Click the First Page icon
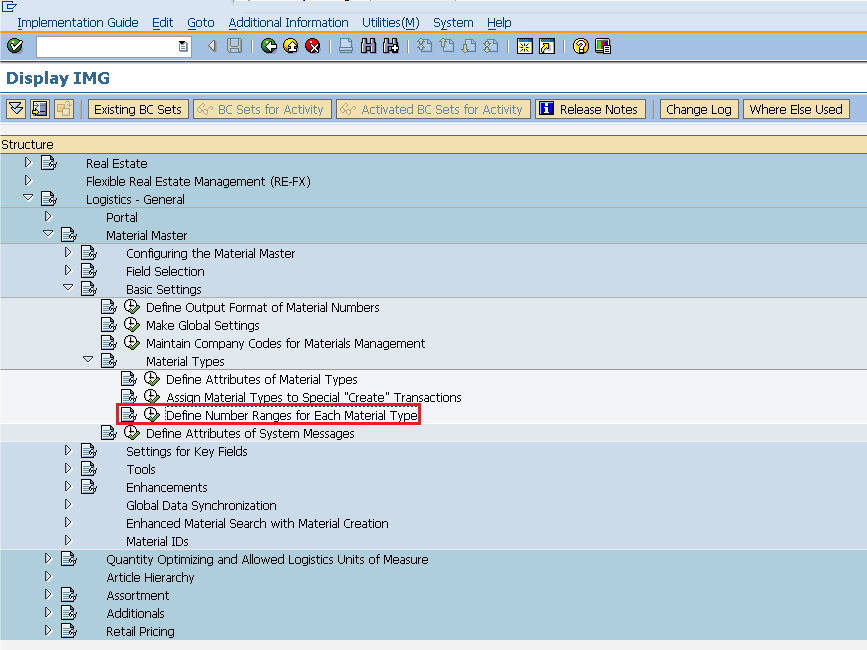 (x=424, y=46)
